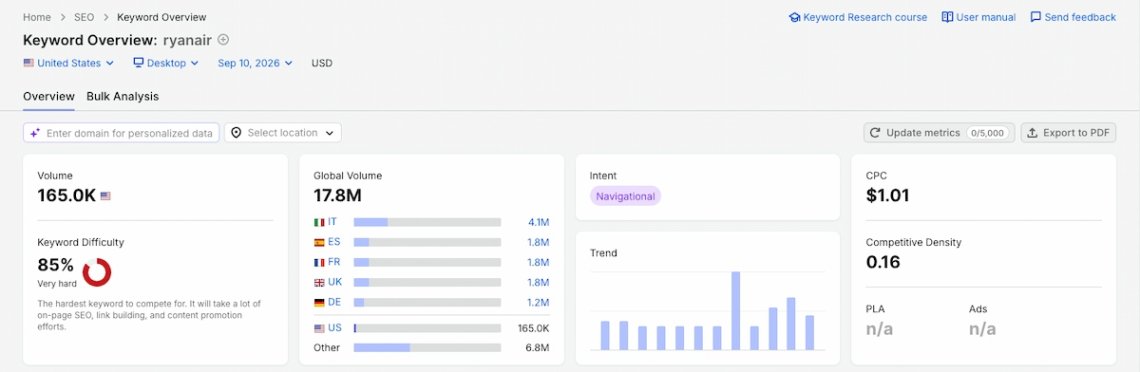Click the UK flag in Global Volume
Image resolution: width=1140 pixels, height=372 pixels.
[x=318, y=283]
